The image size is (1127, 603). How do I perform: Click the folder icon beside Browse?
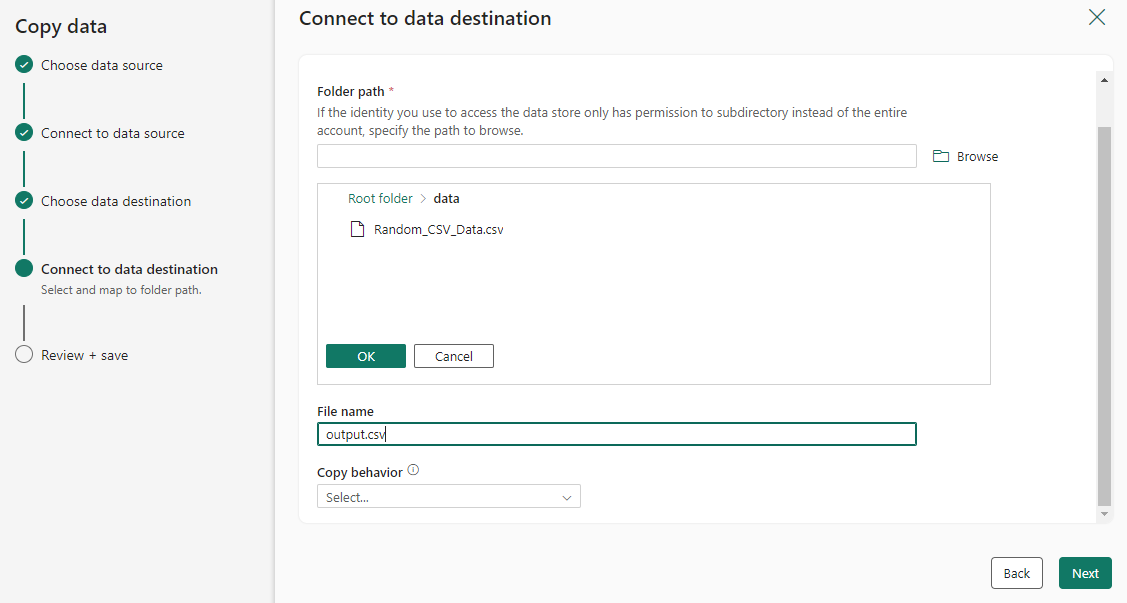pos(940,157)
